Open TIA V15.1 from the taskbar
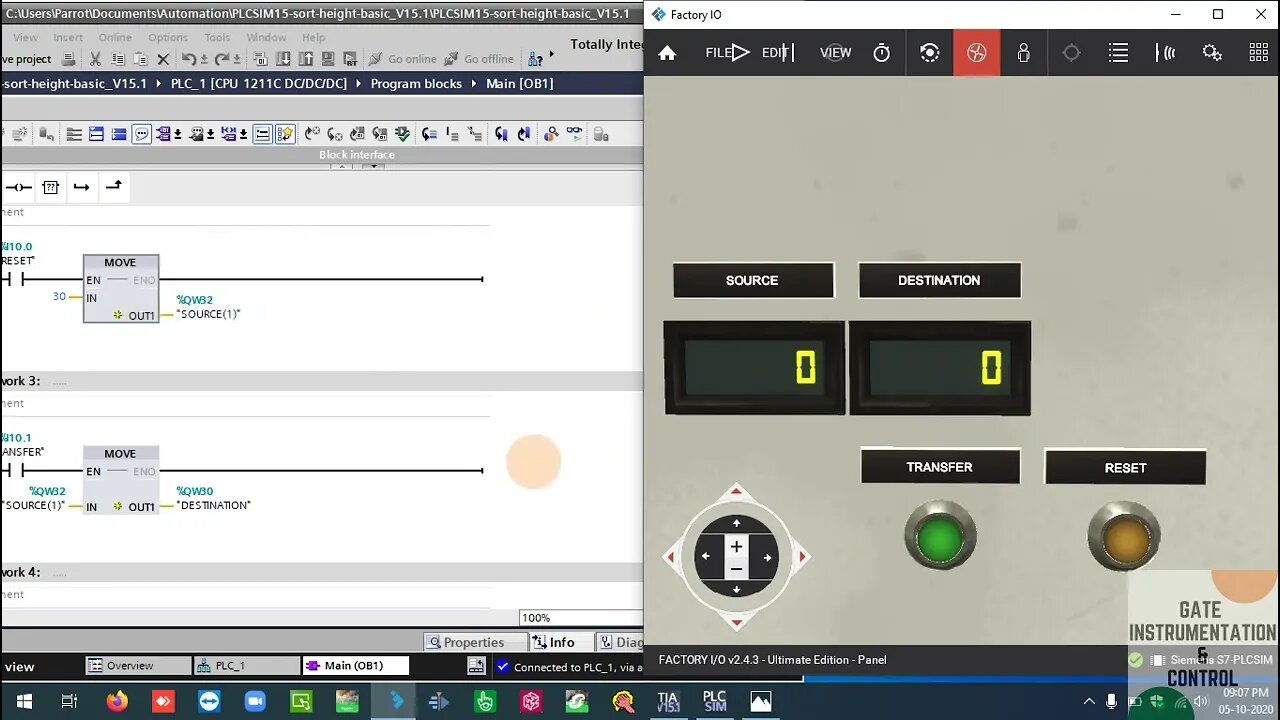The height and width of the screenshot is (720, 1280). click(668, 702)
